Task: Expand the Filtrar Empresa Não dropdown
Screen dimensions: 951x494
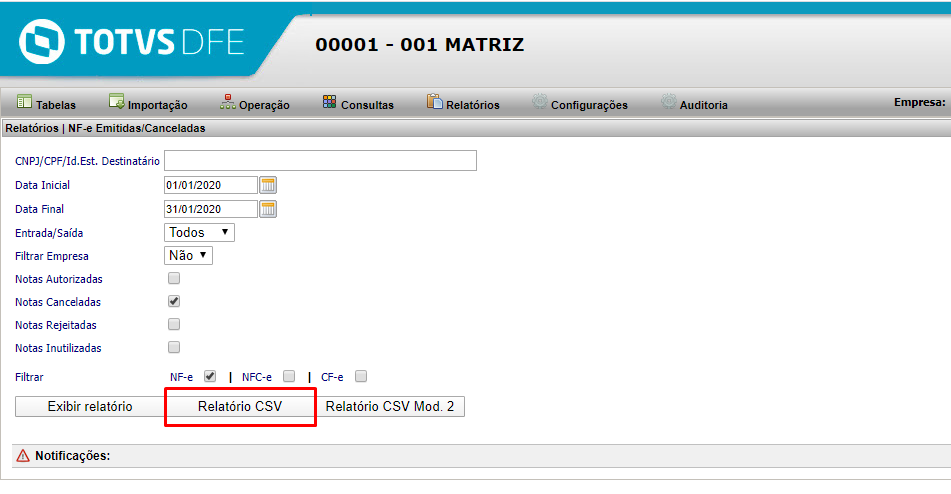Action: pyautogui.click(x=188, y=255)
